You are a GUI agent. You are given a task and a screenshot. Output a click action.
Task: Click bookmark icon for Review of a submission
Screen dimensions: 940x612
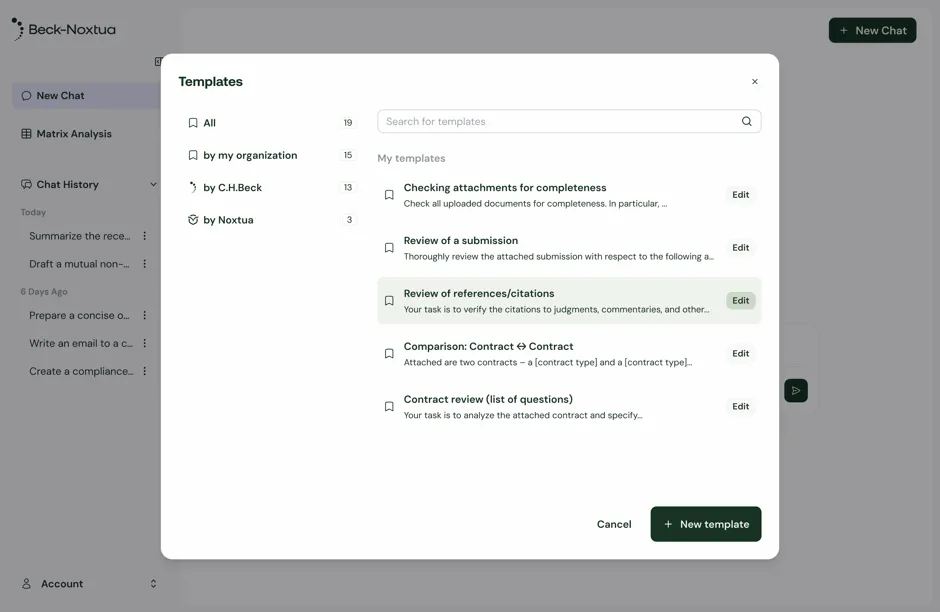click(389, 248)
